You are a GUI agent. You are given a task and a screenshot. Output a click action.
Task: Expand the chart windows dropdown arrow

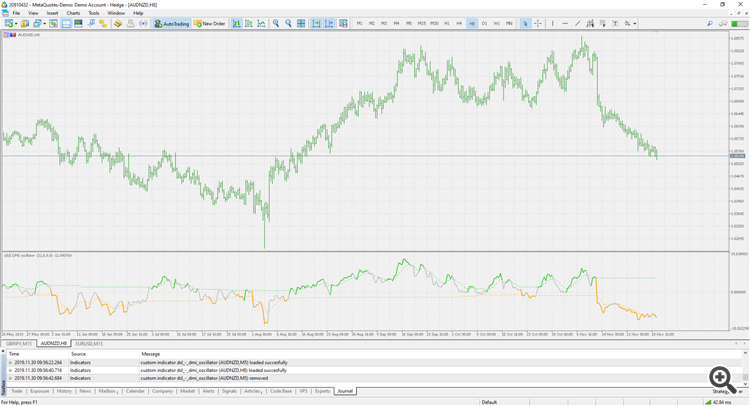click(44, 23)
